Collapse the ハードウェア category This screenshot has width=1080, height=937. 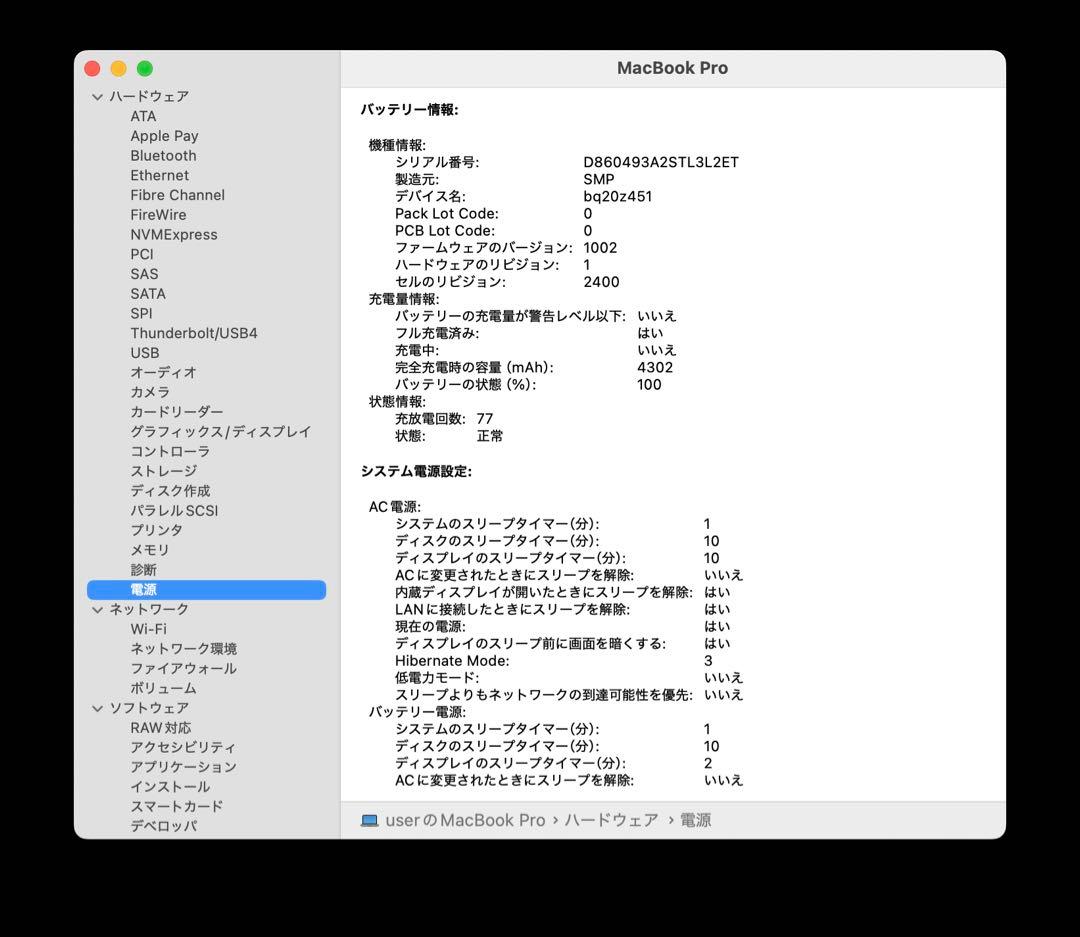tap(97, 96)
